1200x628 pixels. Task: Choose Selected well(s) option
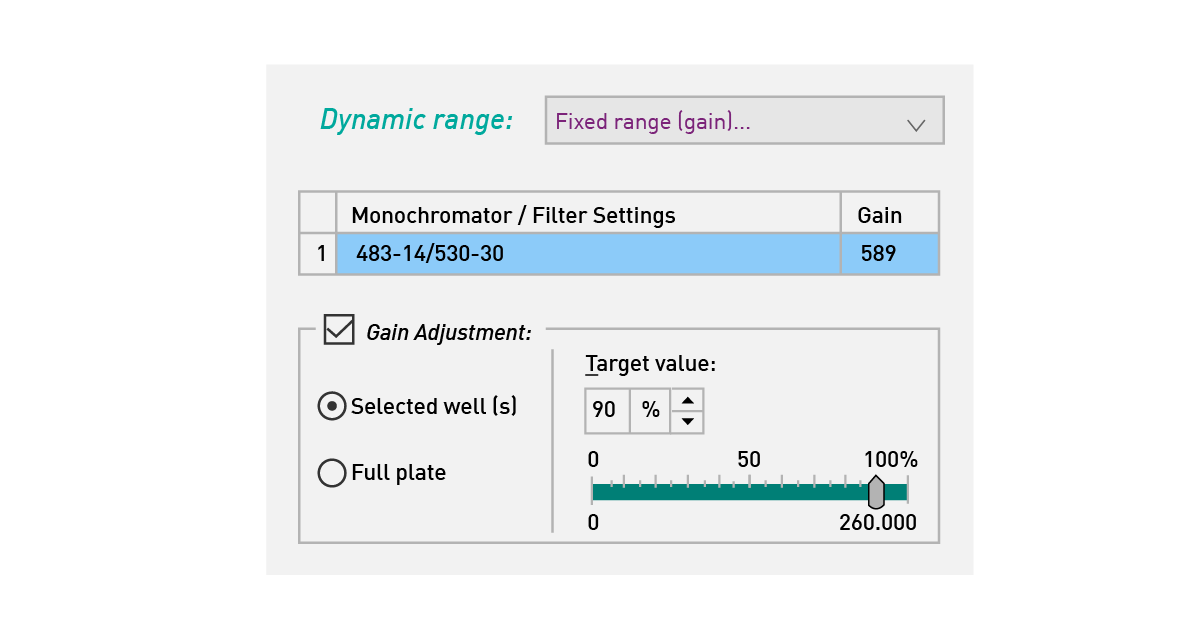[x=331, y=406]
